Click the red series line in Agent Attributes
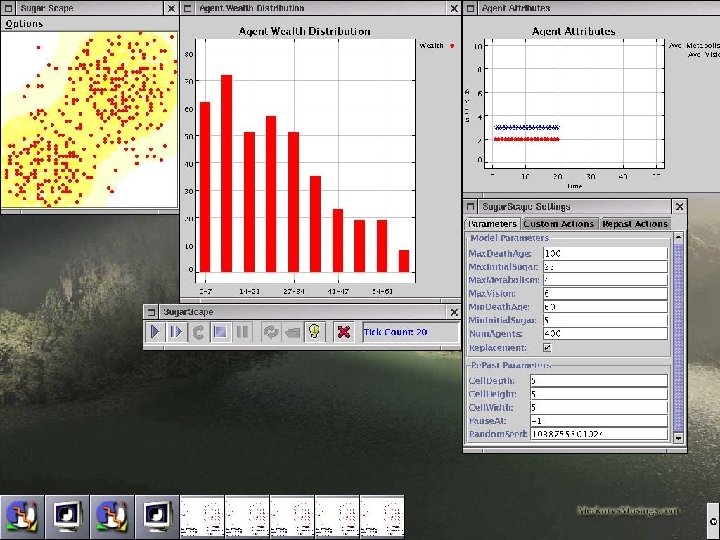The image size is (720, 540). 527,139
